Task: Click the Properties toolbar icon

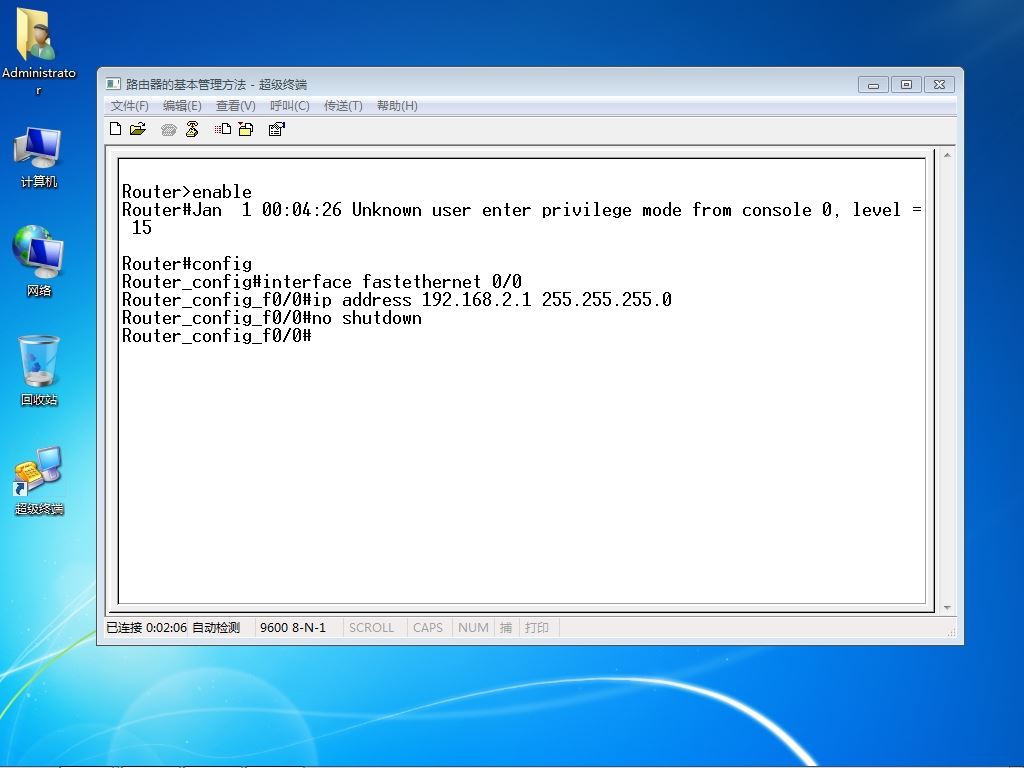Action: click(x=277, y=129)
